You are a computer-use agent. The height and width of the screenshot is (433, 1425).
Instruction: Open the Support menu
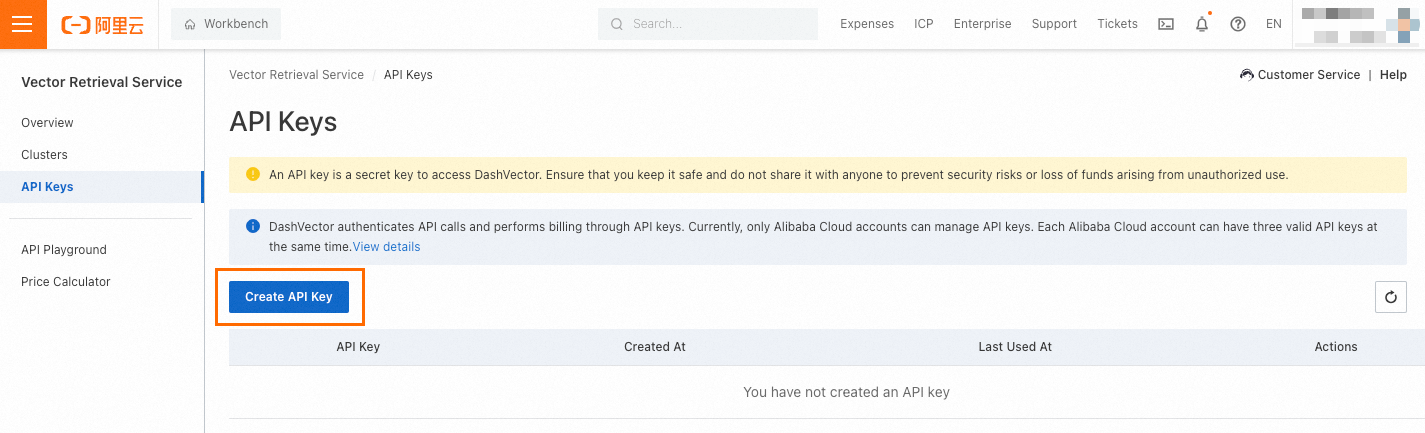pos(1054,24)
